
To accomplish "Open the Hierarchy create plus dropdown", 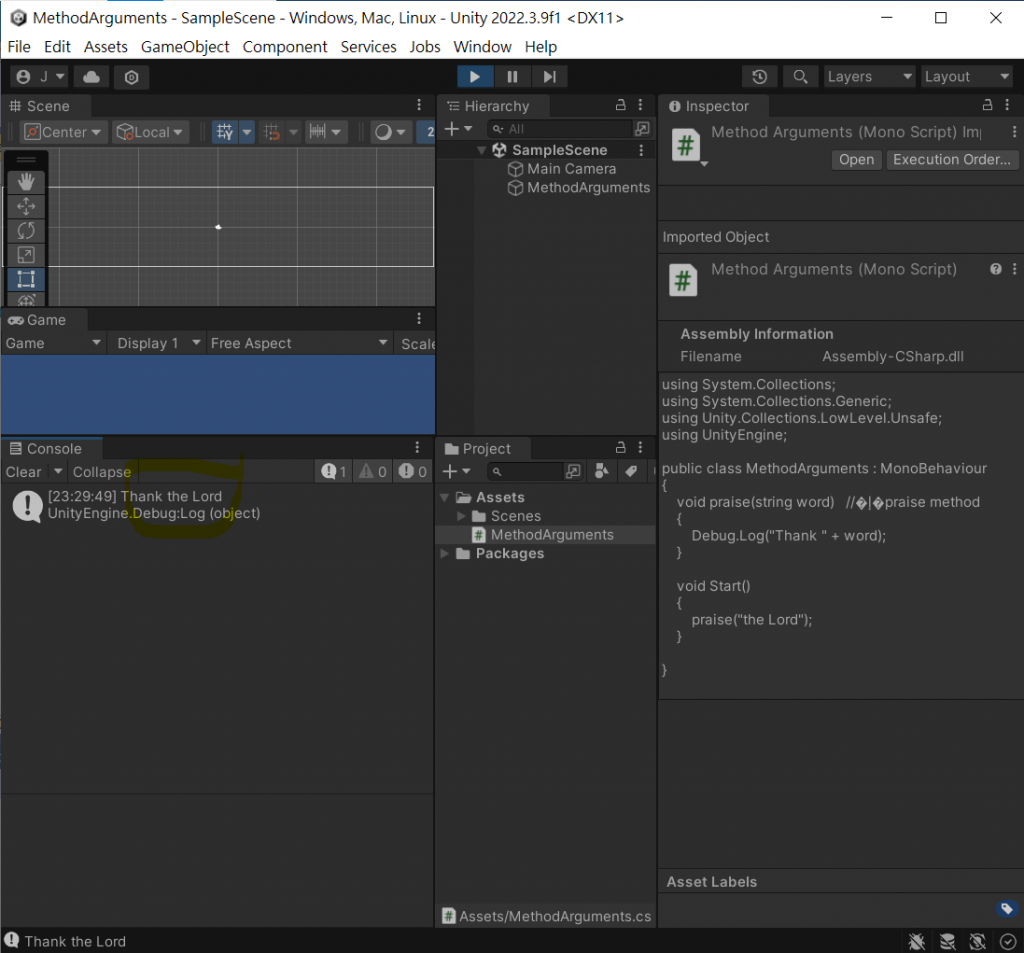I will pyautogui.click(x=458, y=129).
